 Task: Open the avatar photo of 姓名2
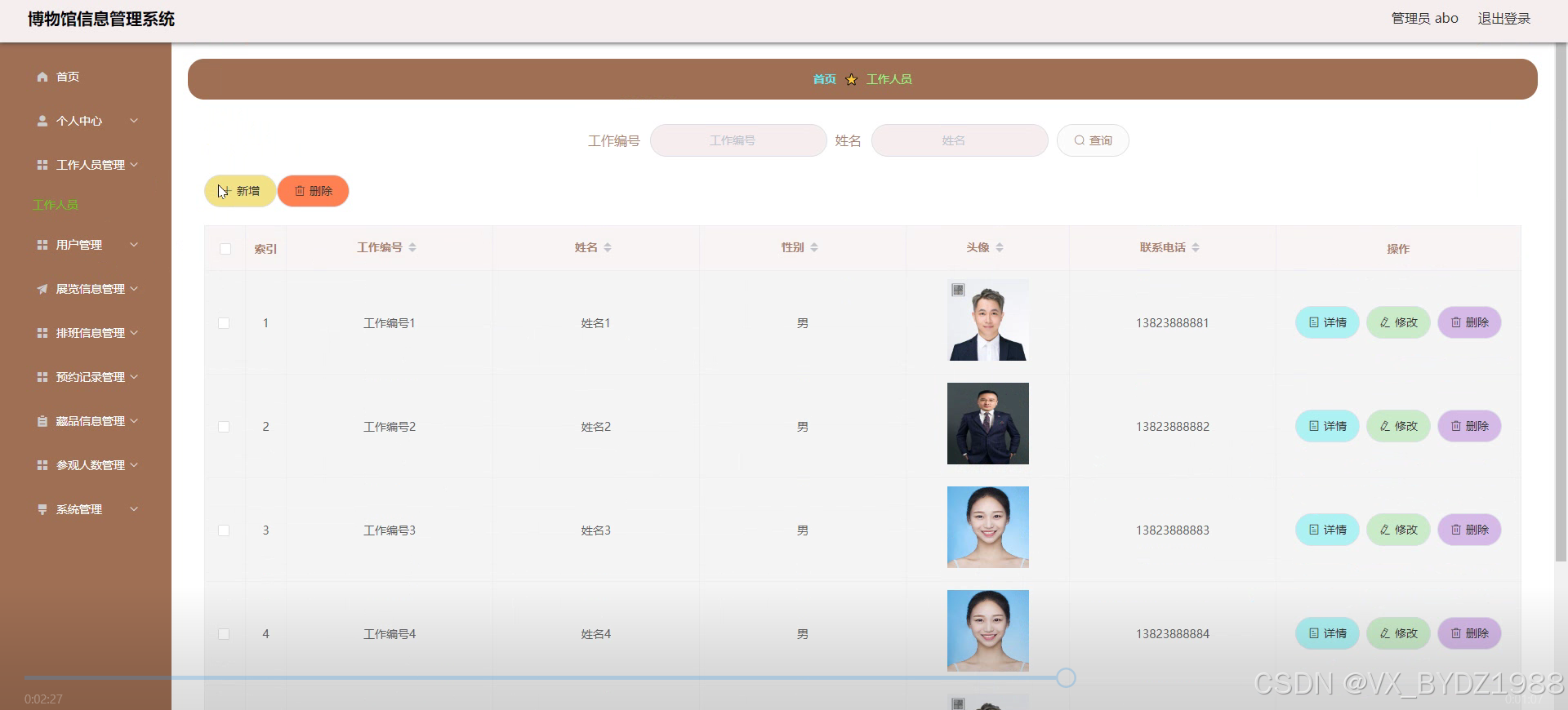pyautogui.click(x=987, y=424)
